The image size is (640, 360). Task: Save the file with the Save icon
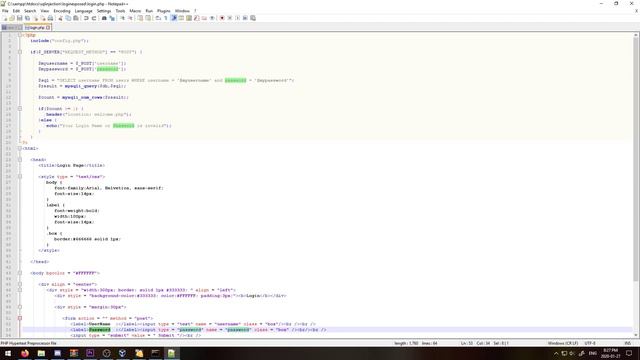20,18
